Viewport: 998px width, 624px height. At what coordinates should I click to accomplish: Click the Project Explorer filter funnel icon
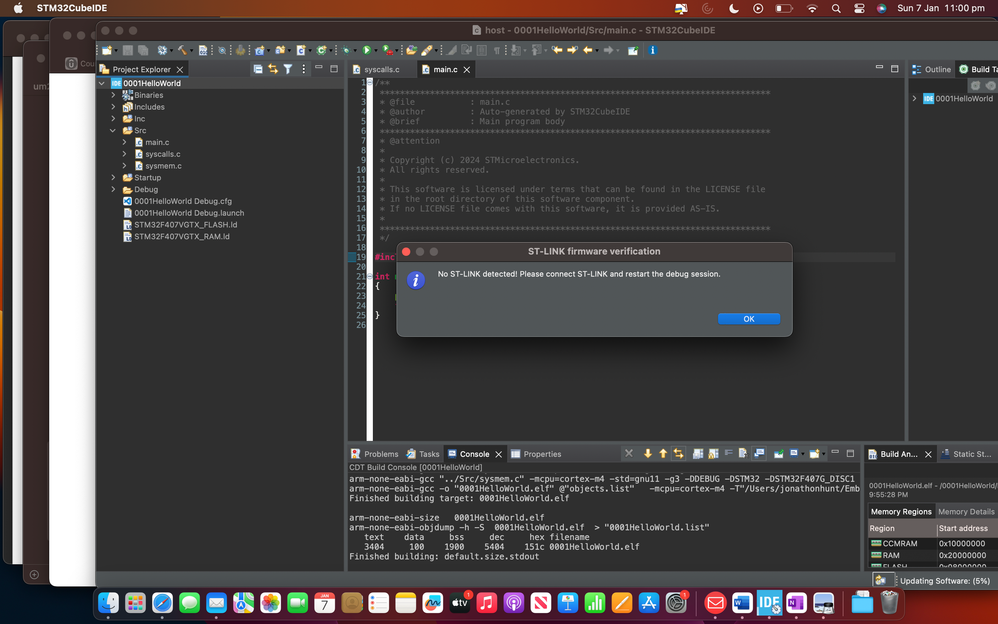pyautogui.click(x=288, y=69)
